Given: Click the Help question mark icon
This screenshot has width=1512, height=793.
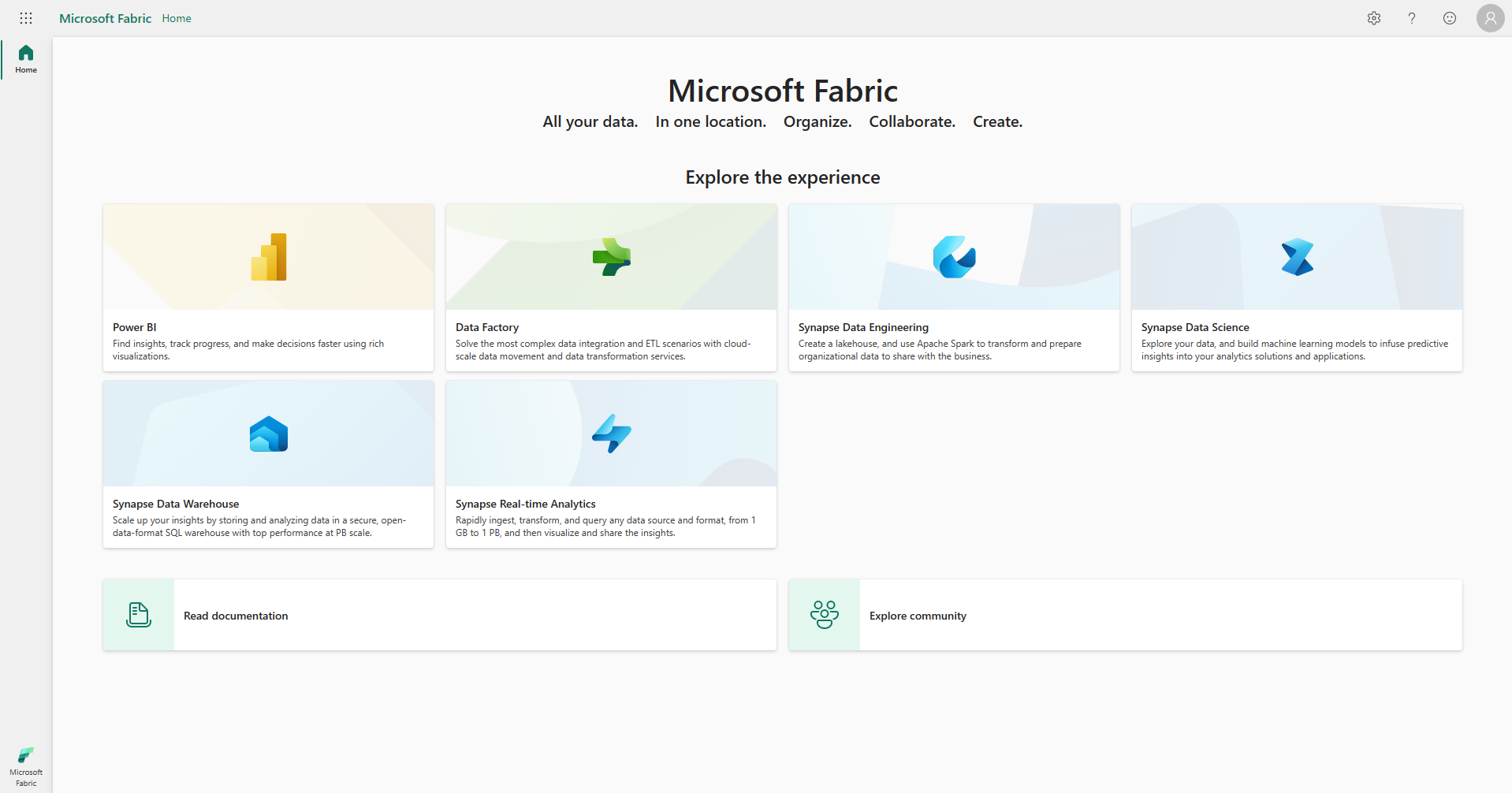Looking at the screenshot, I should (1411, 18).
